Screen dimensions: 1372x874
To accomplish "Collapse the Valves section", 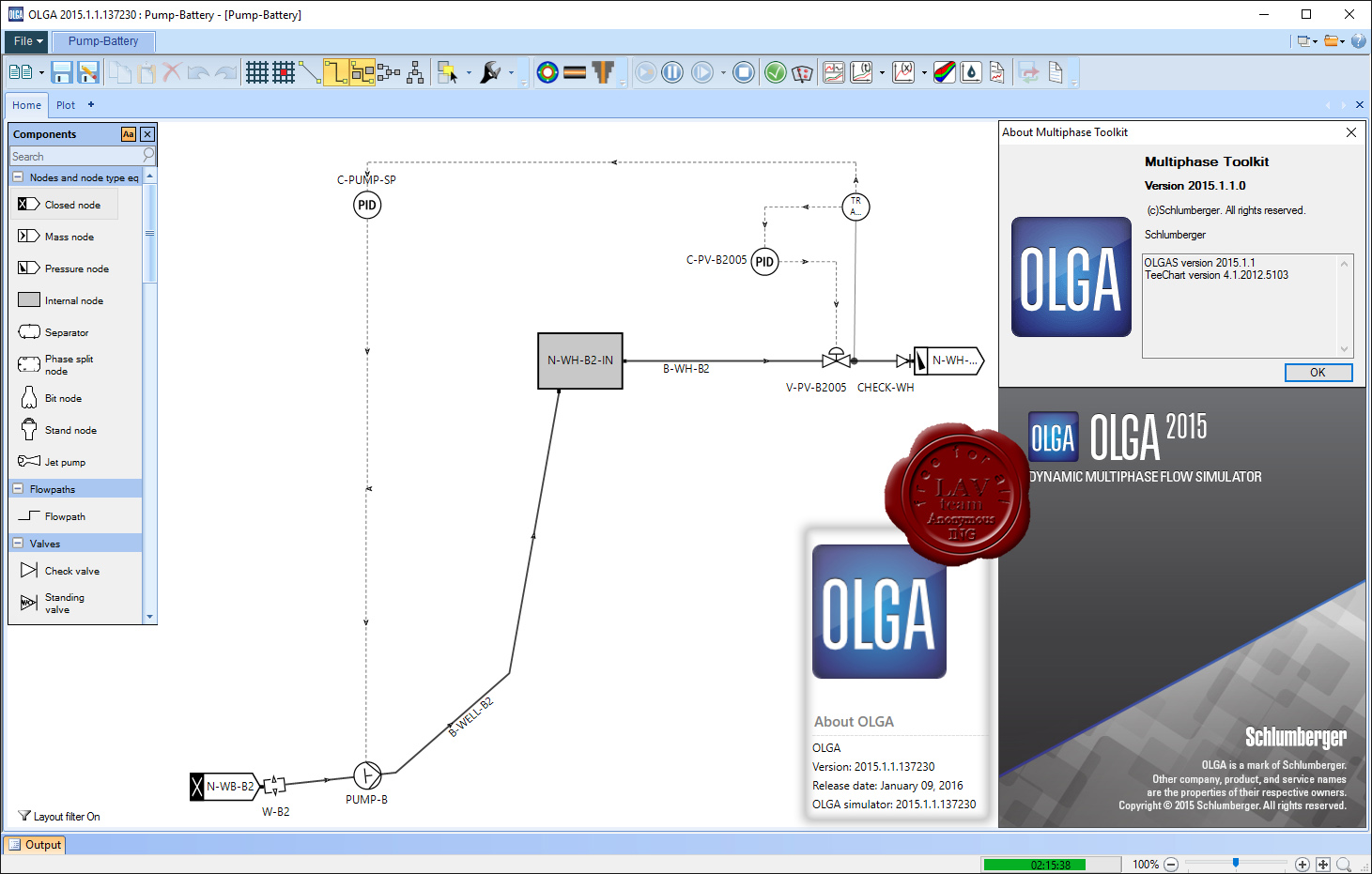I will (x=18, y=543).
